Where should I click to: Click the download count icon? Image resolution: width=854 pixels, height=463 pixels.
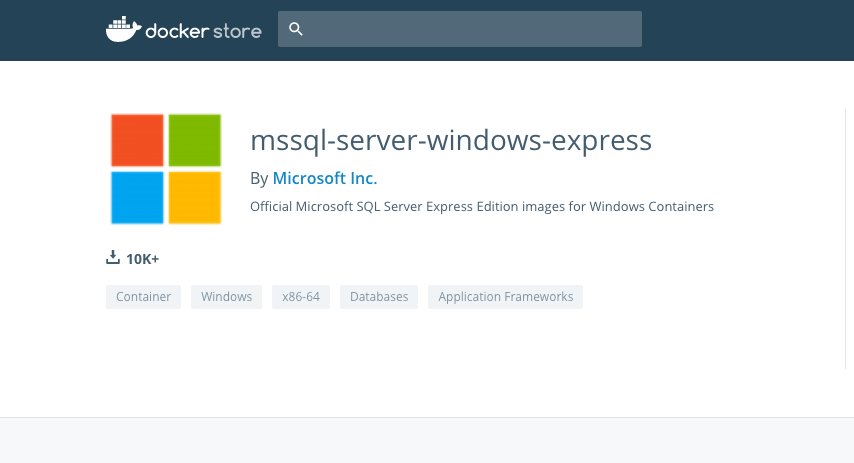[x=113, y=257]
